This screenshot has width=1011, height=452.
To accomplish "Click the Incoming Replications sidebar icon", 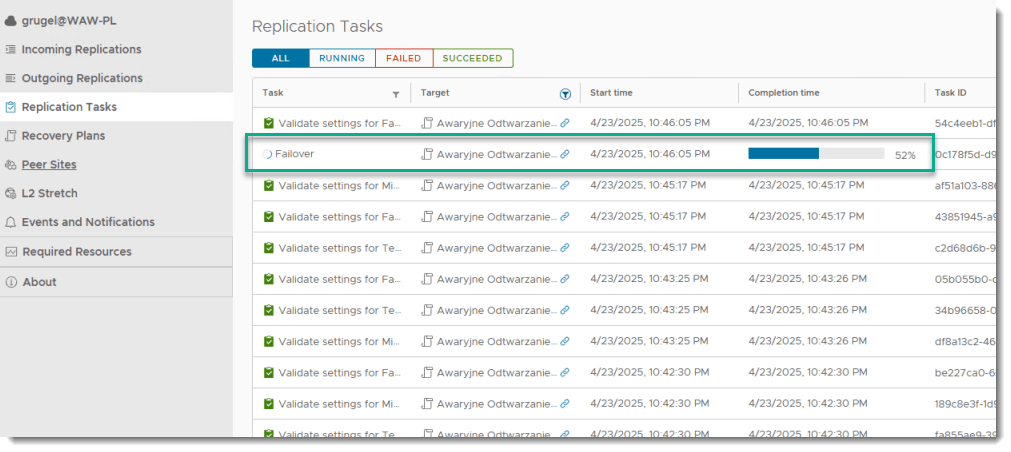I will pos(11,49).
